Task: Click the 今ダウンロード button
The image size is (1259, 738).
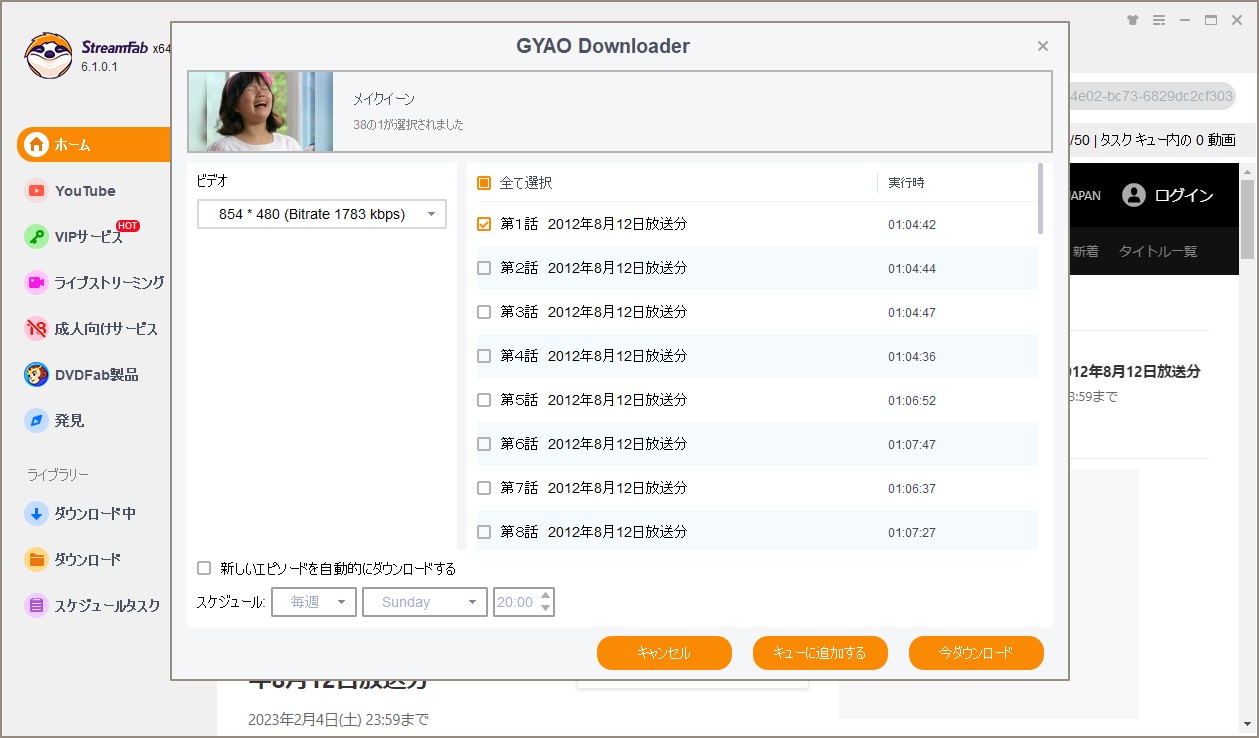Action: (x=976, y=653)
